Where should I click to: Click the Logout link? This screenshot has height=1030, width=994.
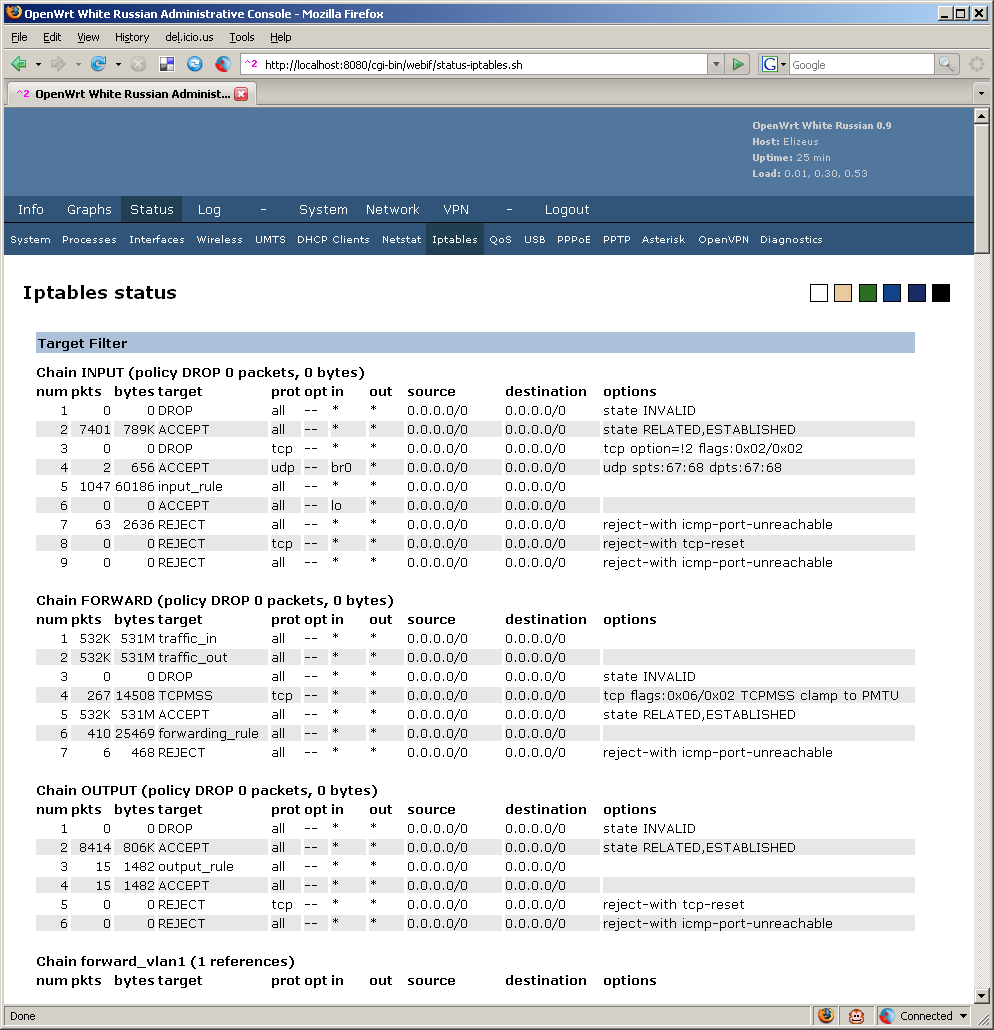[567, 210]
